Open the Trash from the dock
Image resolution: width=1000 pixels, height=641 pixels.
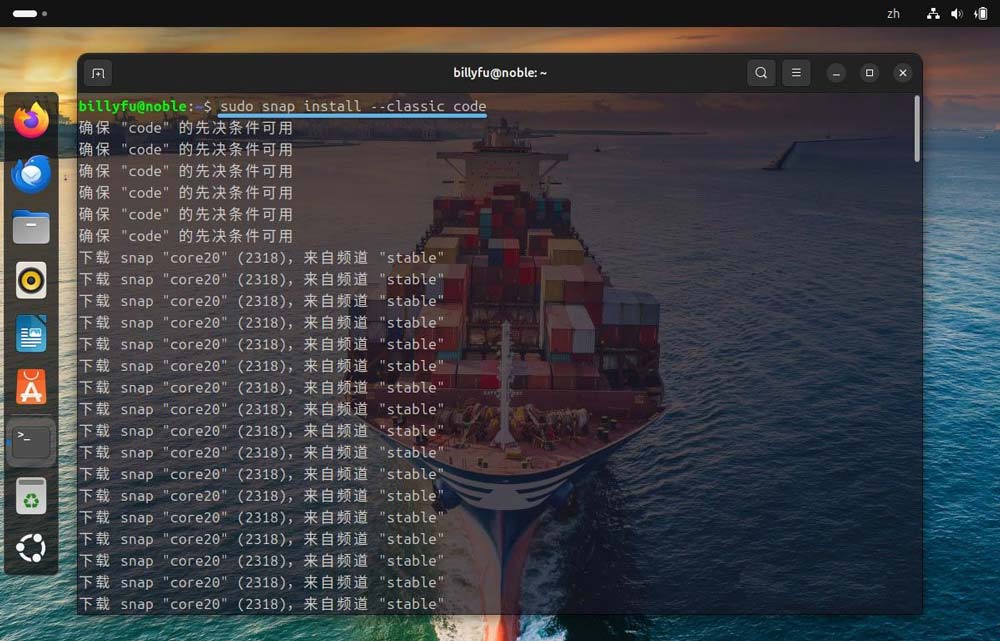tap(31, 496)
